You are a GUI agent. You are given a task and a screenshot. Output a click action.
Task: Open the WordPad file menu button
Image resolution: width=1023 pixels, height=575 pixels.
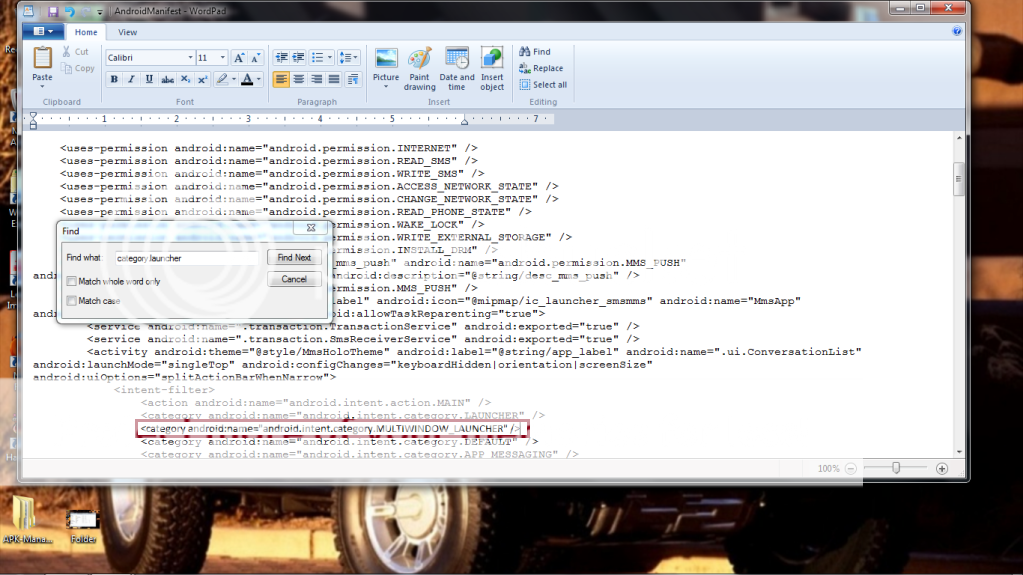point(42,31)
